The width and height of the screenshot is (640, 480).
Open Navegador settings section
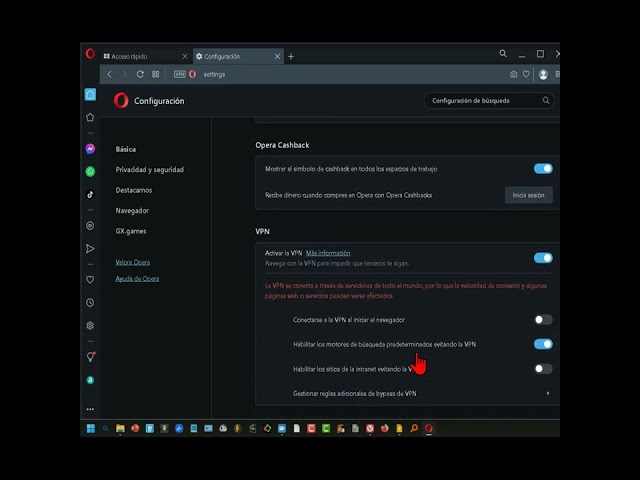[x=132, y=211]
